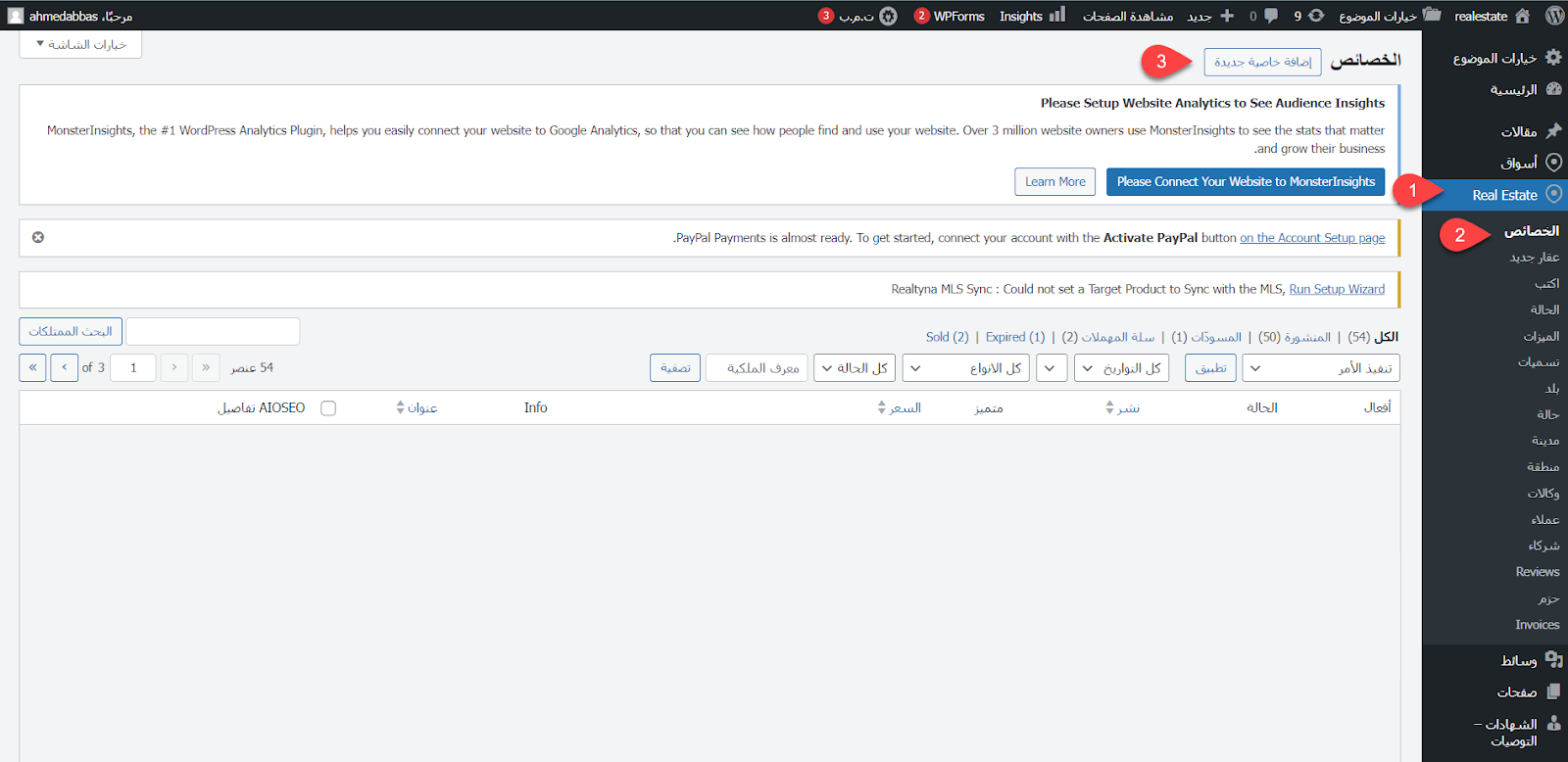Click the updates refresh icon
The width and height of the screenshot is (1568, 762).
pos(1316,16)
